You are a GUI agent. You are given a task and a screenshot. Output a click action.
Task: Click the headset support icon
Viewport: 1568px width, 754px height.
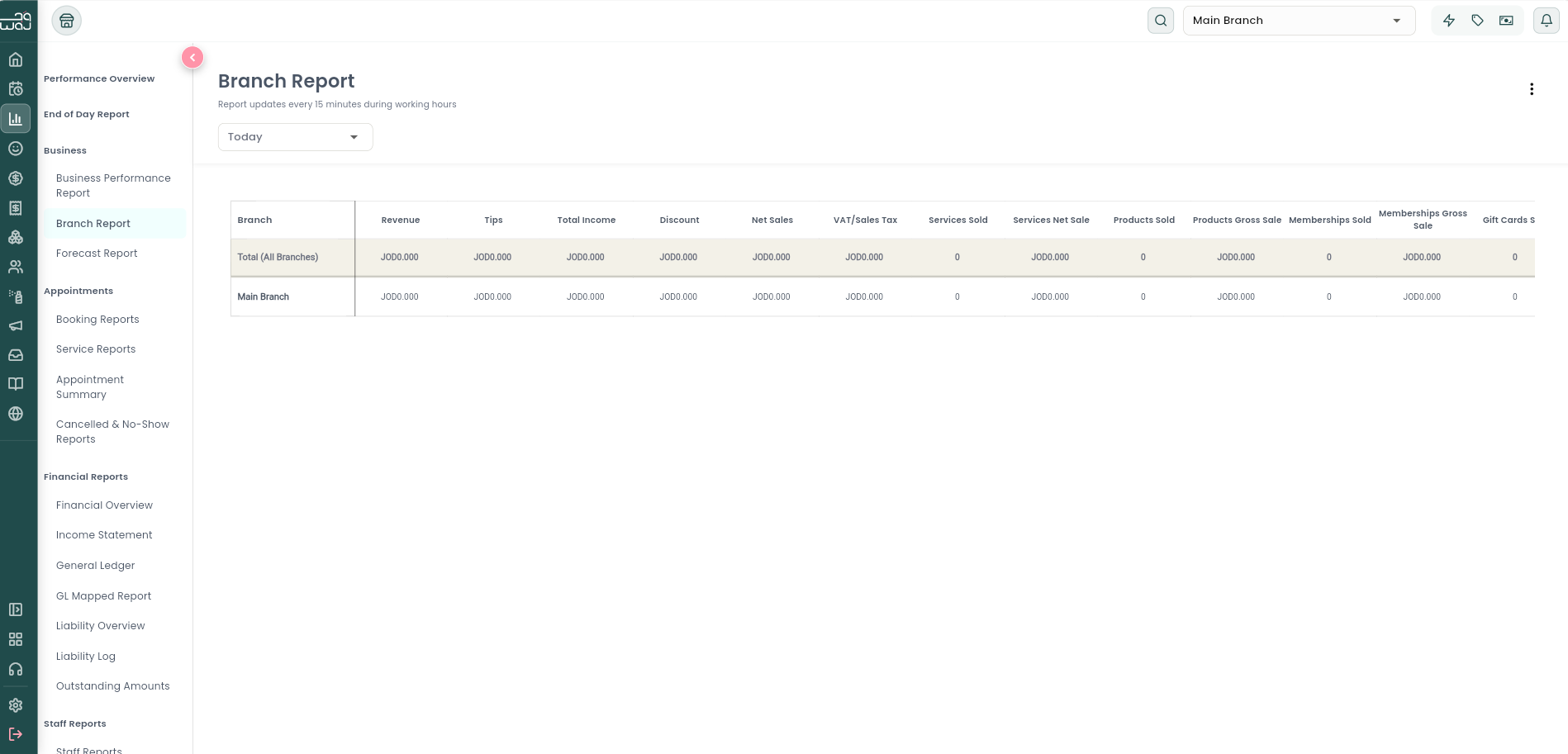tap(16, 669)
